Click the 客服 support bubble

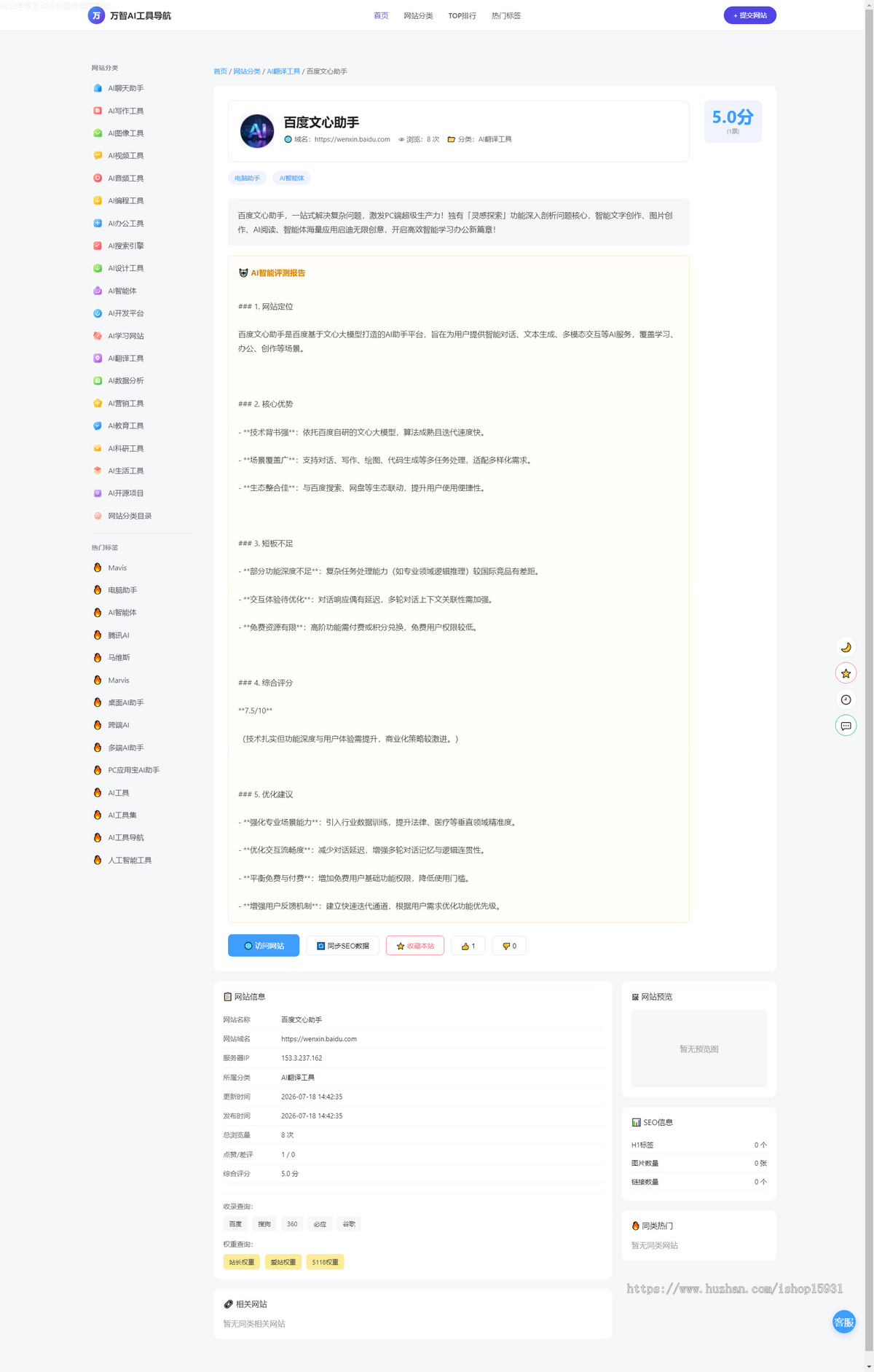[844, 1322]
